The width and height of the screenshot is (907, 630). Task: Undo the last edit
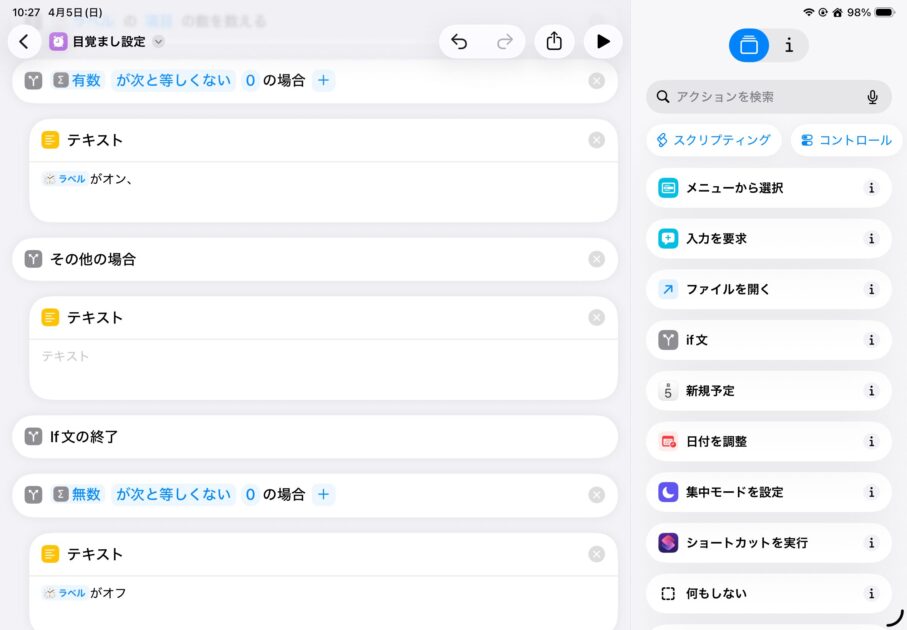pyautogui.click(x=459, y=41)
